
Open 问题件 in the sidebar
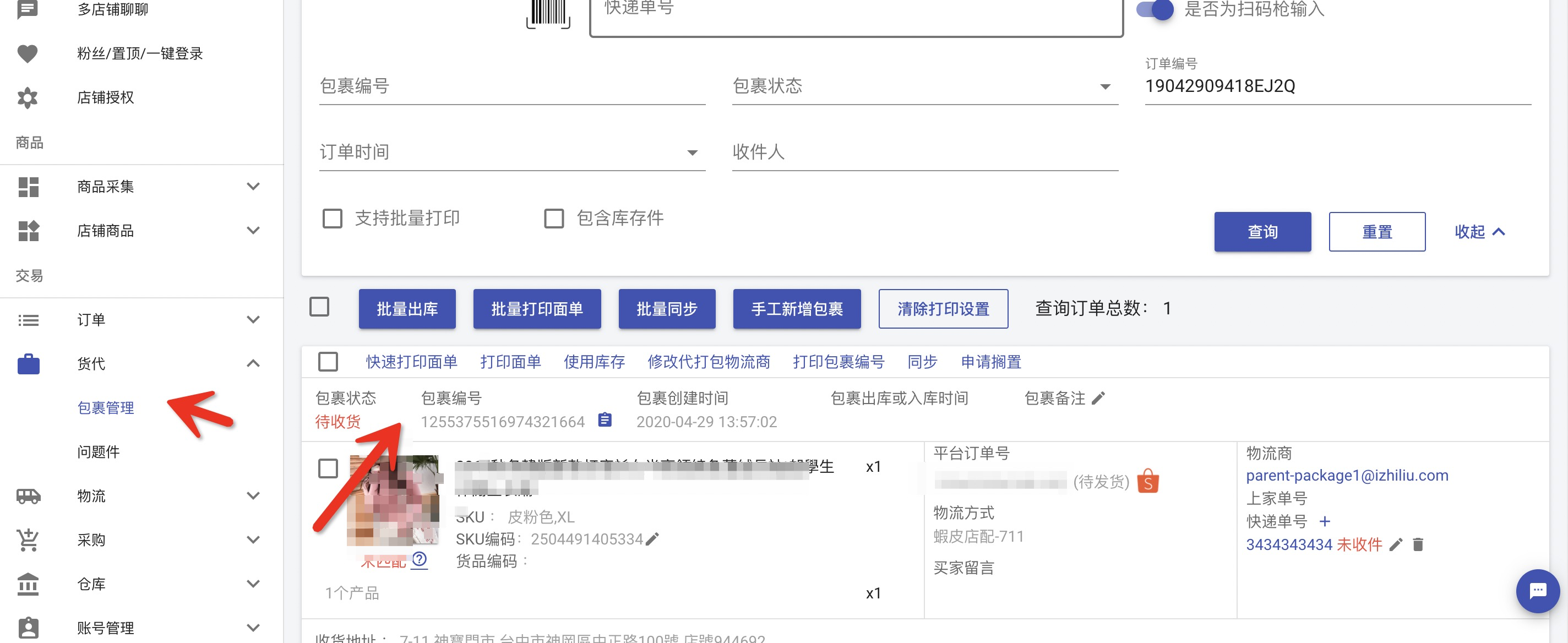tap(98, 452)
